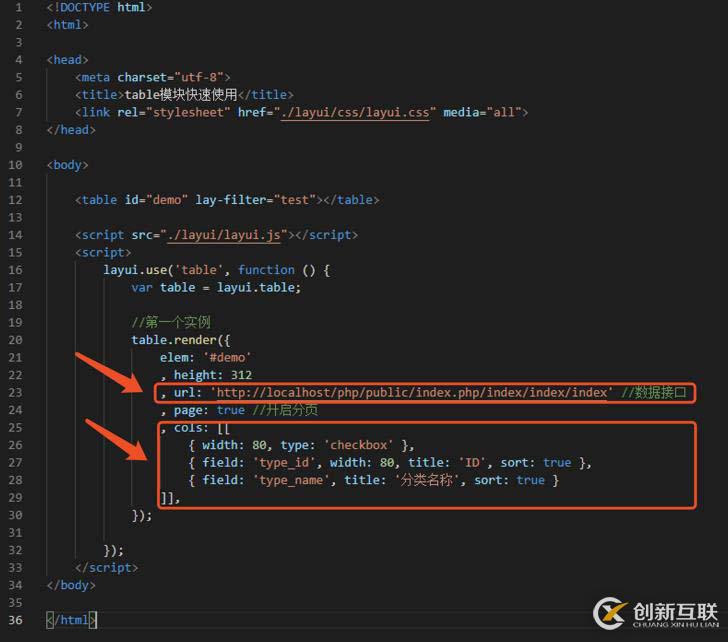728x642 pixels.
Task: Click line number 23 in the gutter
Action: click(15, 393)
